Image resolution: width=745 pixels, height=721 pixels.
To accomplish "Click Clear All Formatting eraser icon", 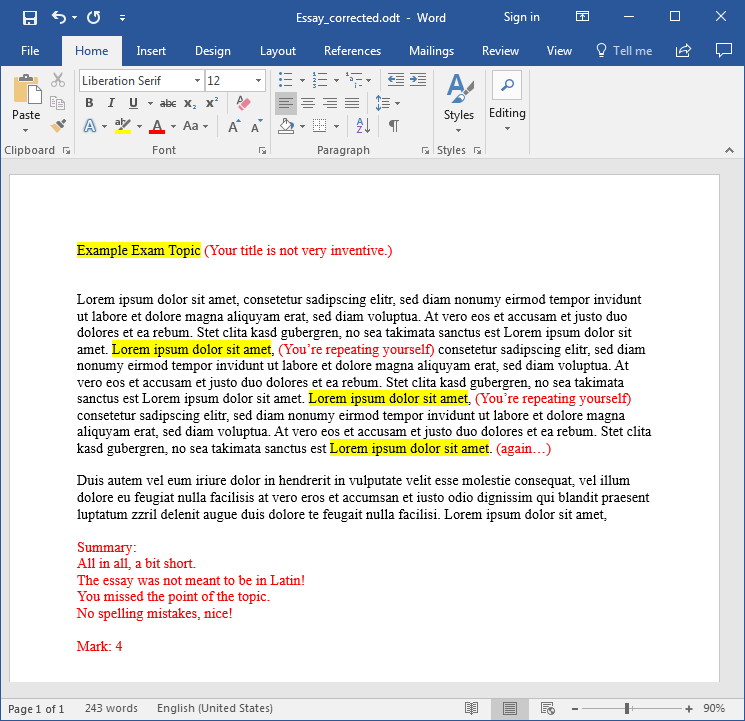I will coord(243,103).
